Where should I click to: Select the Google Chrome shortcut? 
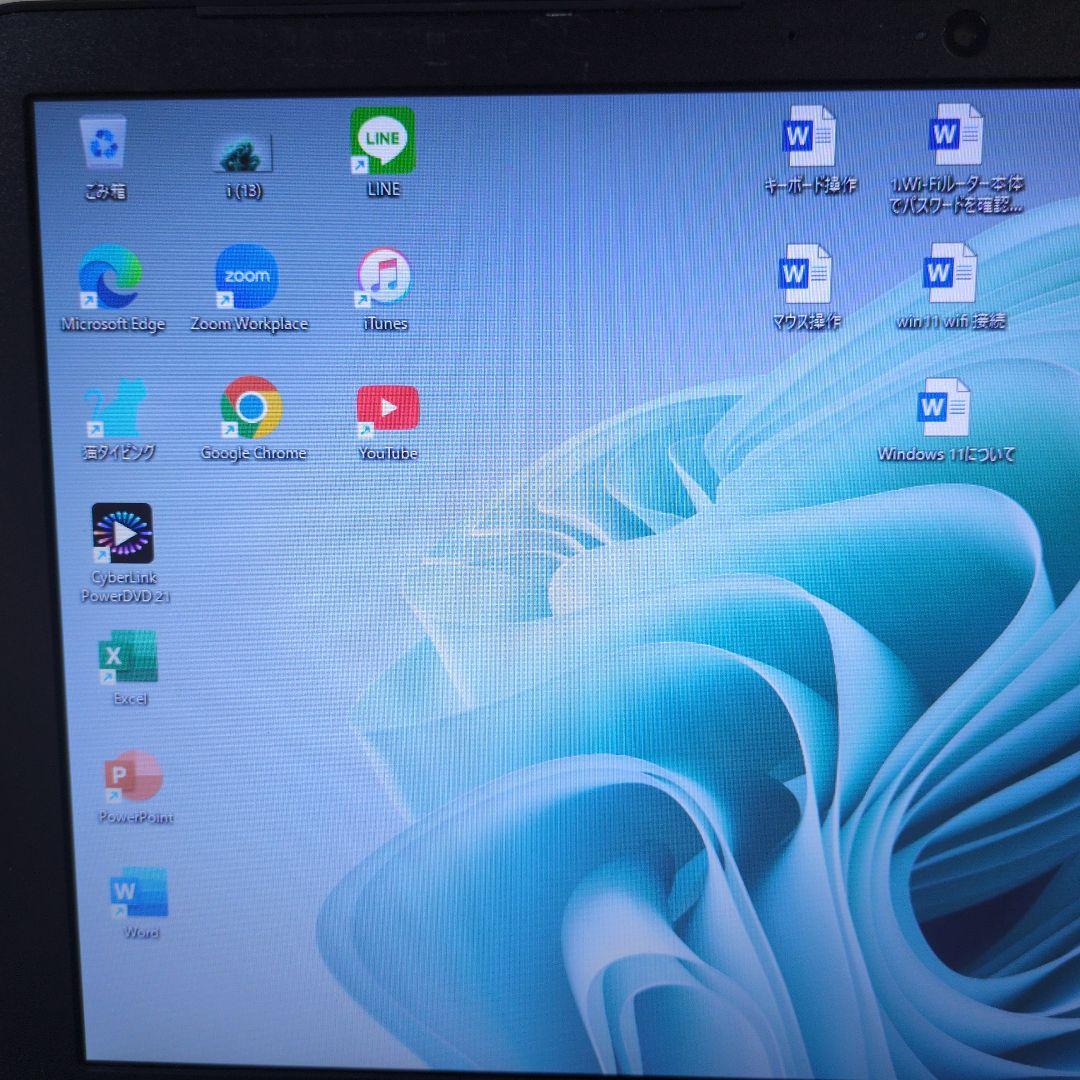pyautogui.click(x=251, y=408)
